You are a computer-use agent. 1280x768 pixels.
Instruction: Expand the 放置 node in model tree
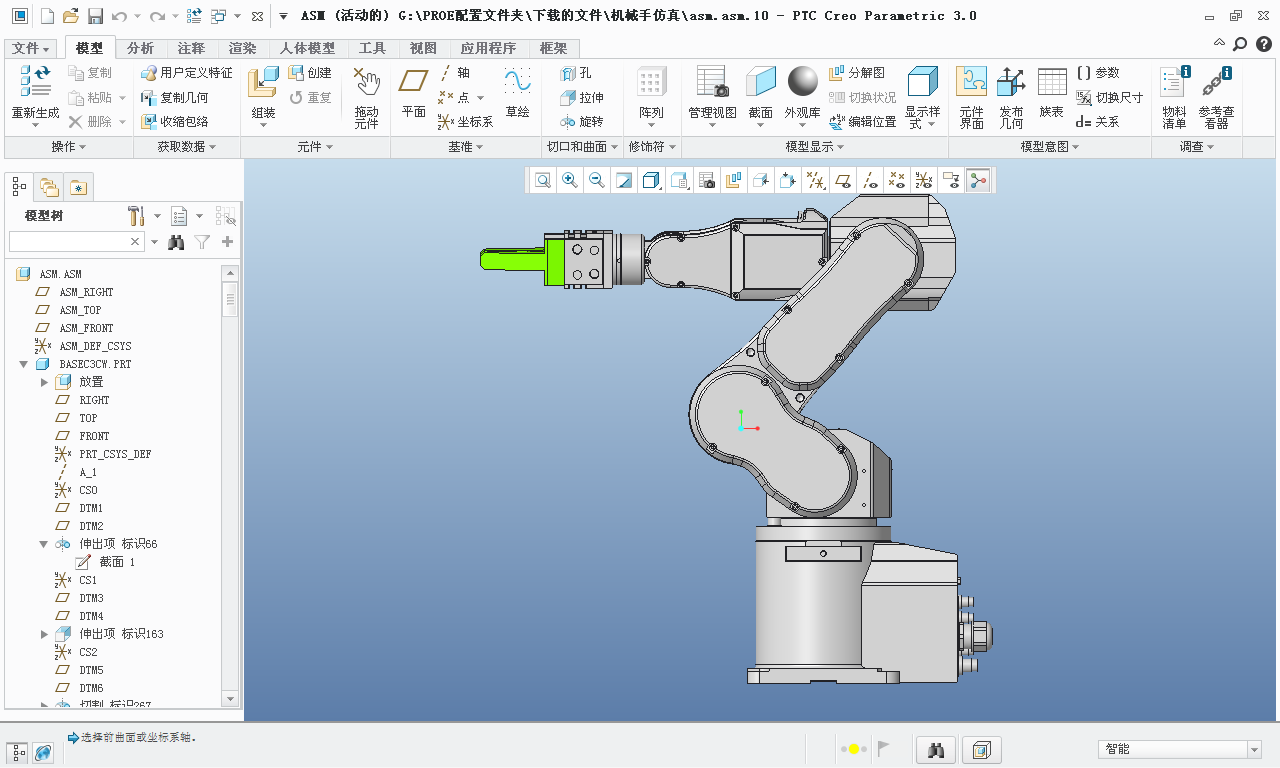coord(44,382)
